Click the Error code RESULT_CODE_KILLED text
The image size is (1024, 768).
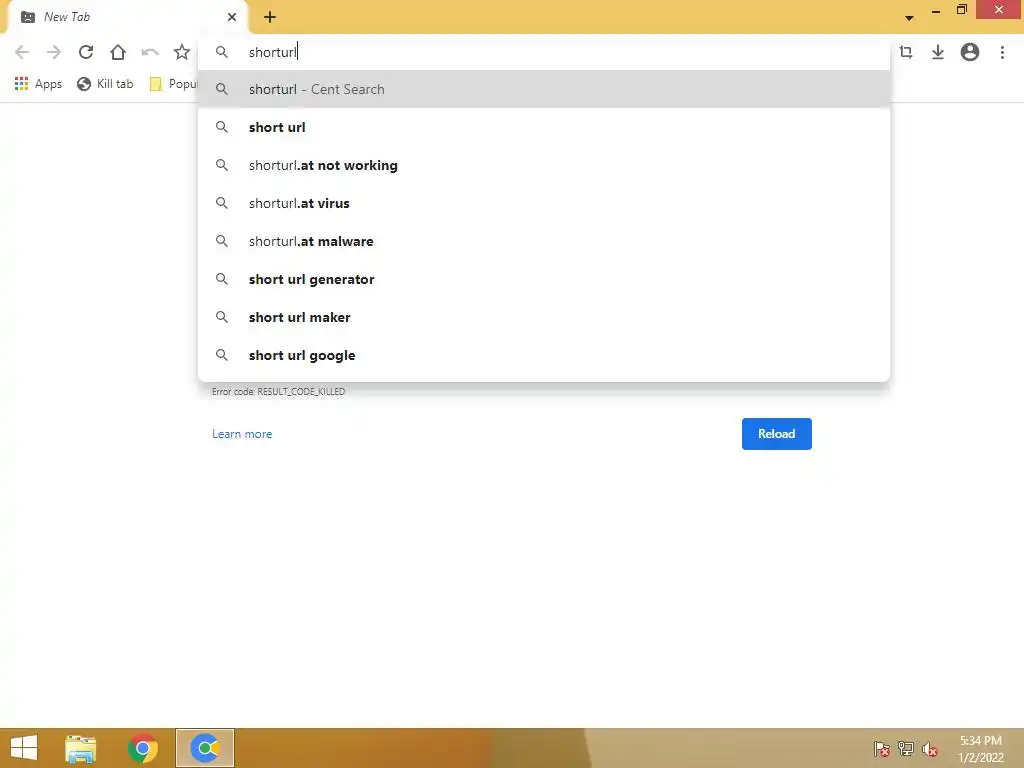pyautogui.click(x=278, y=392)
